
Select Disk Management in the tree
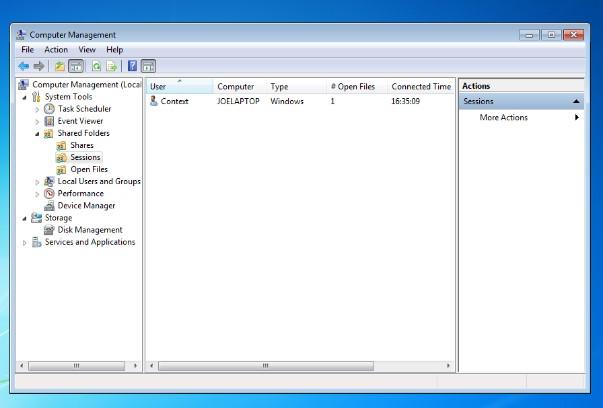click(90, 230)
